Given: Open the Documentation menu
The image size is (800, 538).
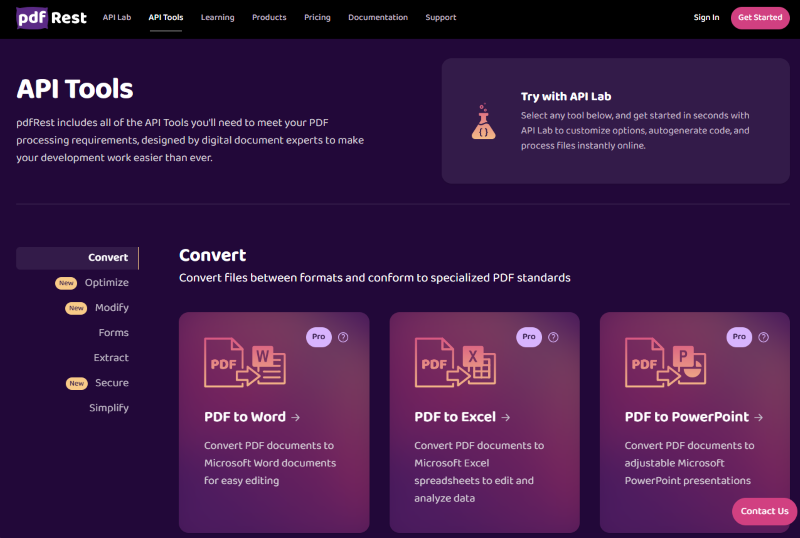Looking at the screenshot, I should [x=378, y=17].
